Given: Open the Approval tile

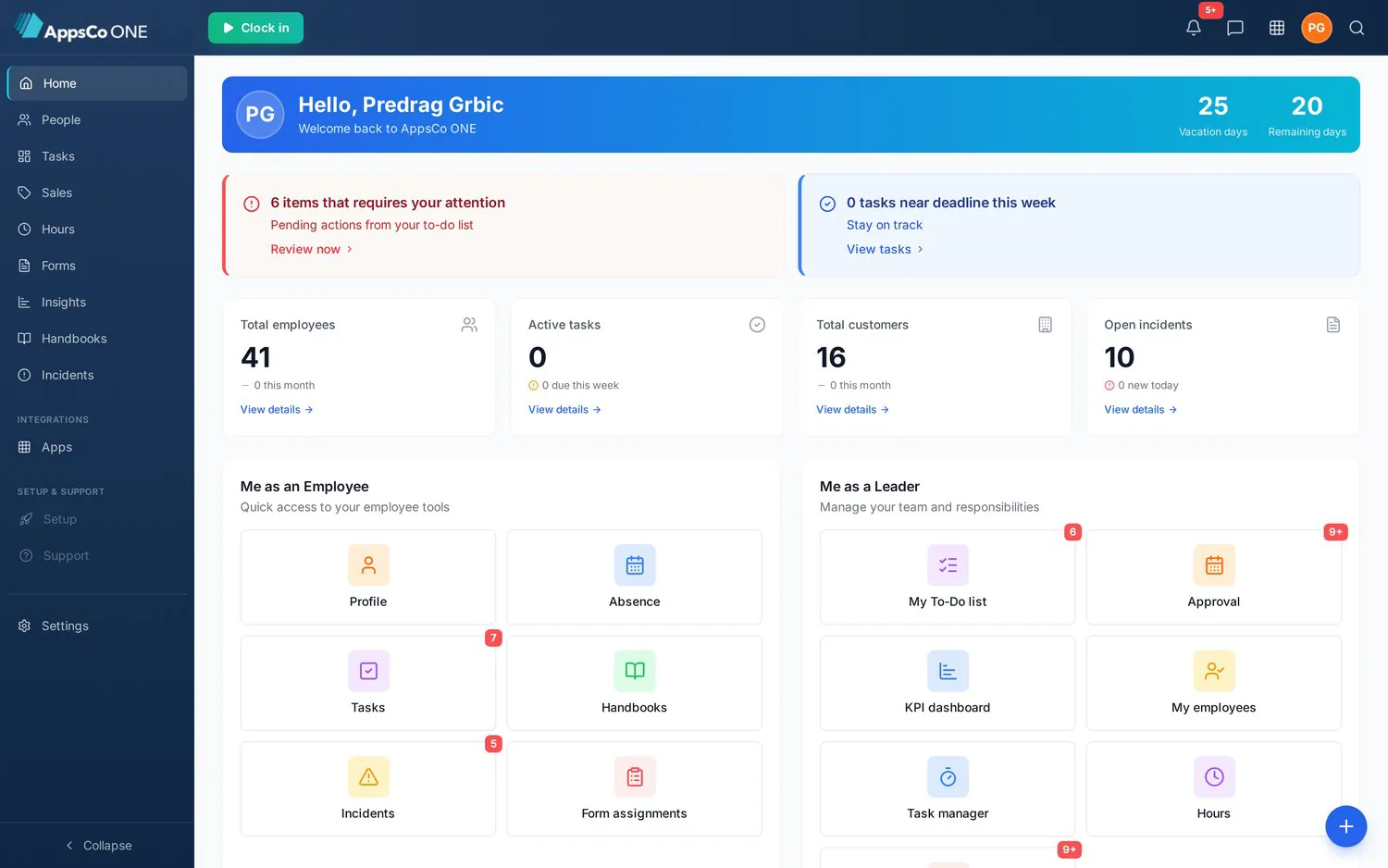Looking at the screenshot, I should pyautogui.click(x=1214, y=577).
